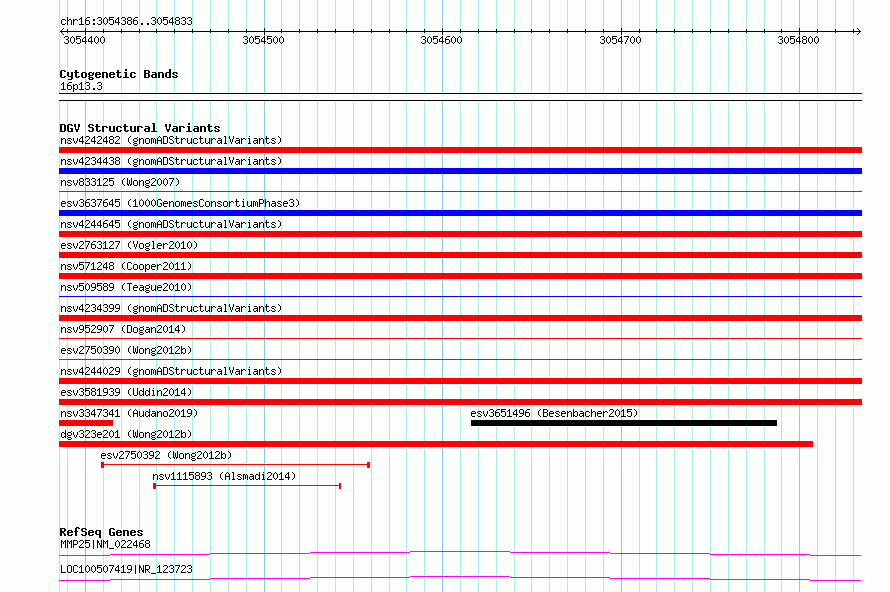The width and height of the screenshot is (890, 592).
Task: Click the 3054700 ruler tick label
Action: [620, 40]
